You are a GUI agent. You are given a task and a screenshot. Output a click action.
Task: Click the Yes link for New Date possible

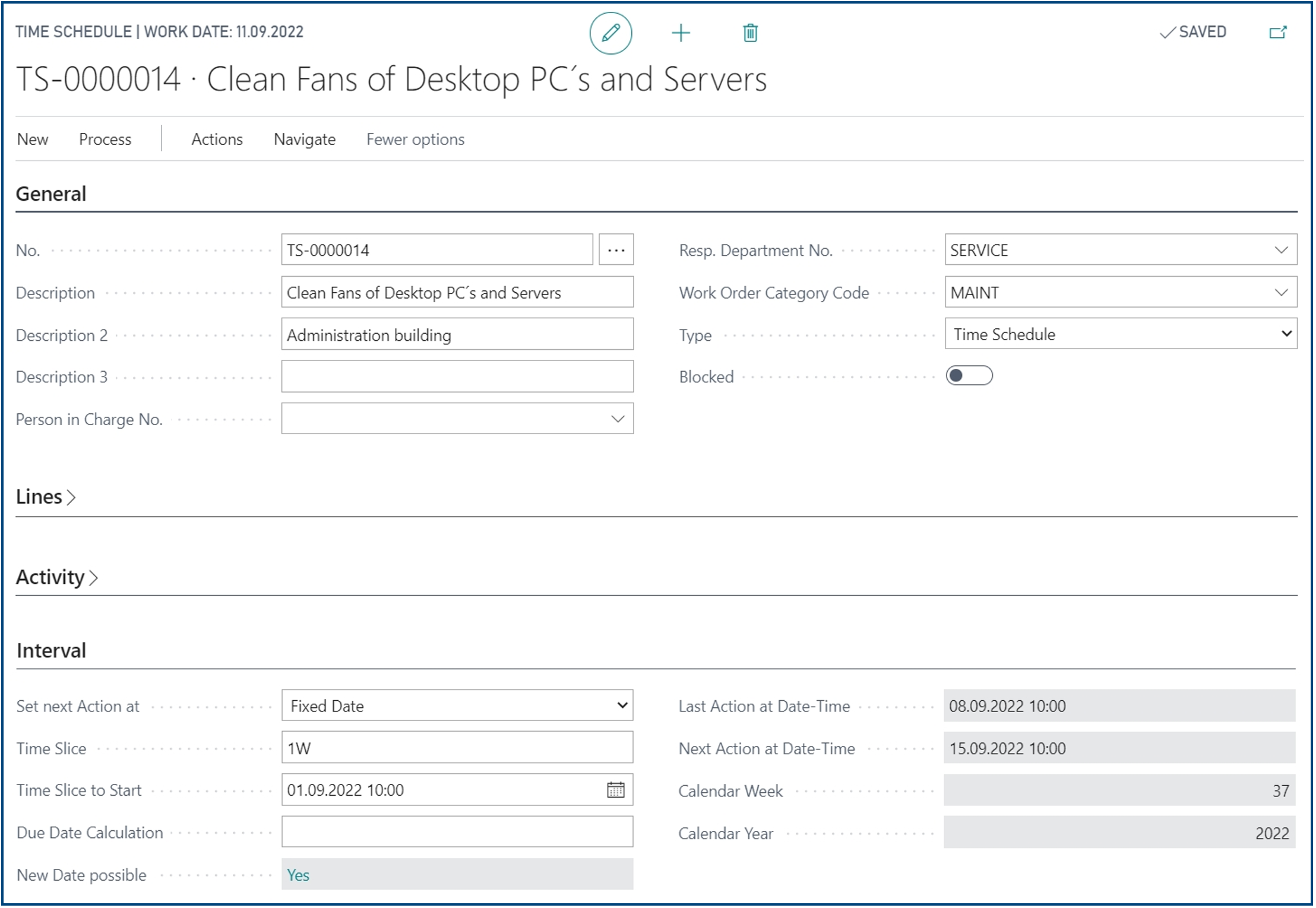(x=298, y=875)
